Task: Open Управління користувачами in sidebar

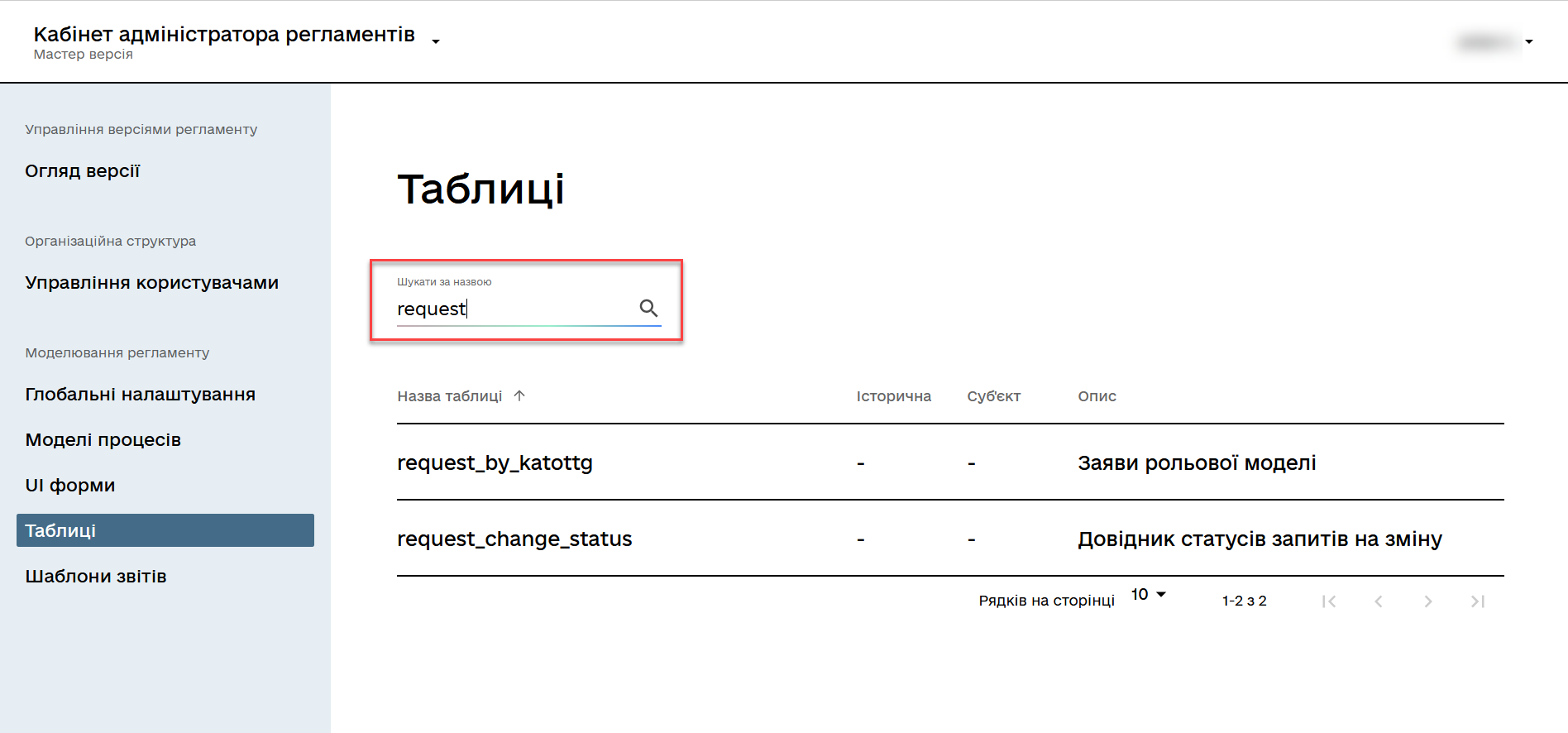Action: pyautogui.click(x=152, y=282)
